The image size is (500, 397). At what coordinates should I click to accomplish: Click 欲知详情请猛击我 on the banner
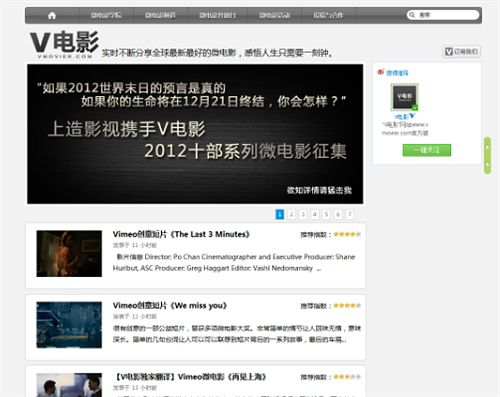[x=319, y=190]
